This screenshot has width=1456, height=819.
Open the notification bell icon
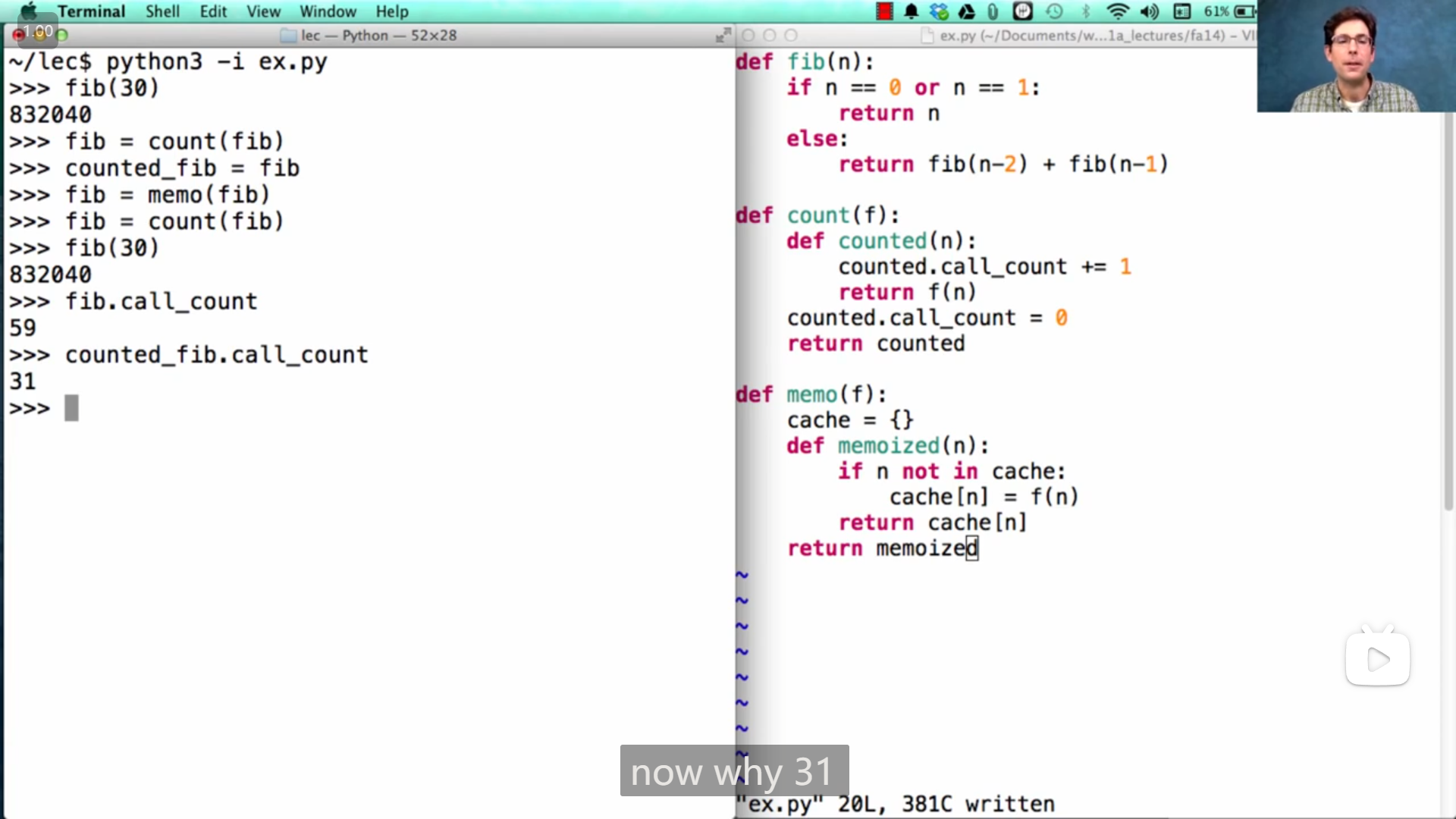912,11
